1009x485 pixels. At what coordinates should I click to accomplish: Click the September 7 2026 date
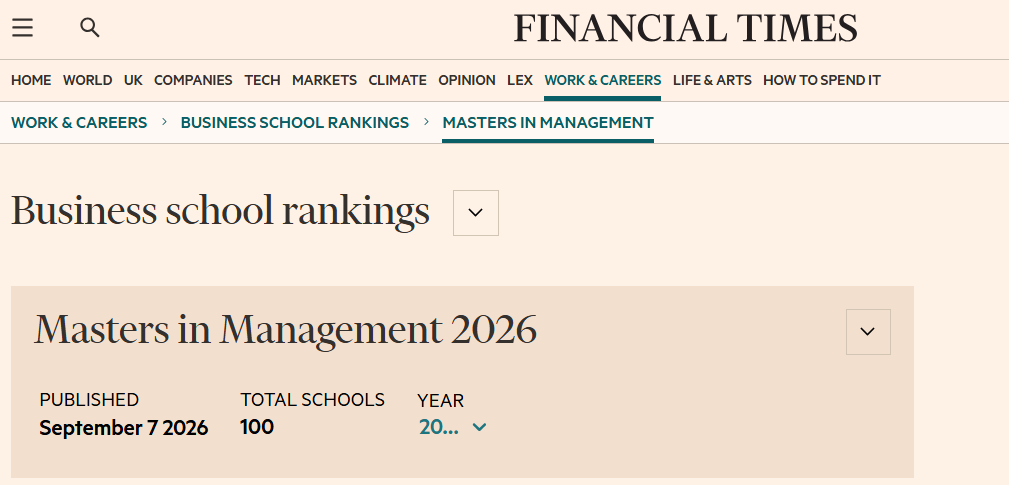click(x=124, y=428)
